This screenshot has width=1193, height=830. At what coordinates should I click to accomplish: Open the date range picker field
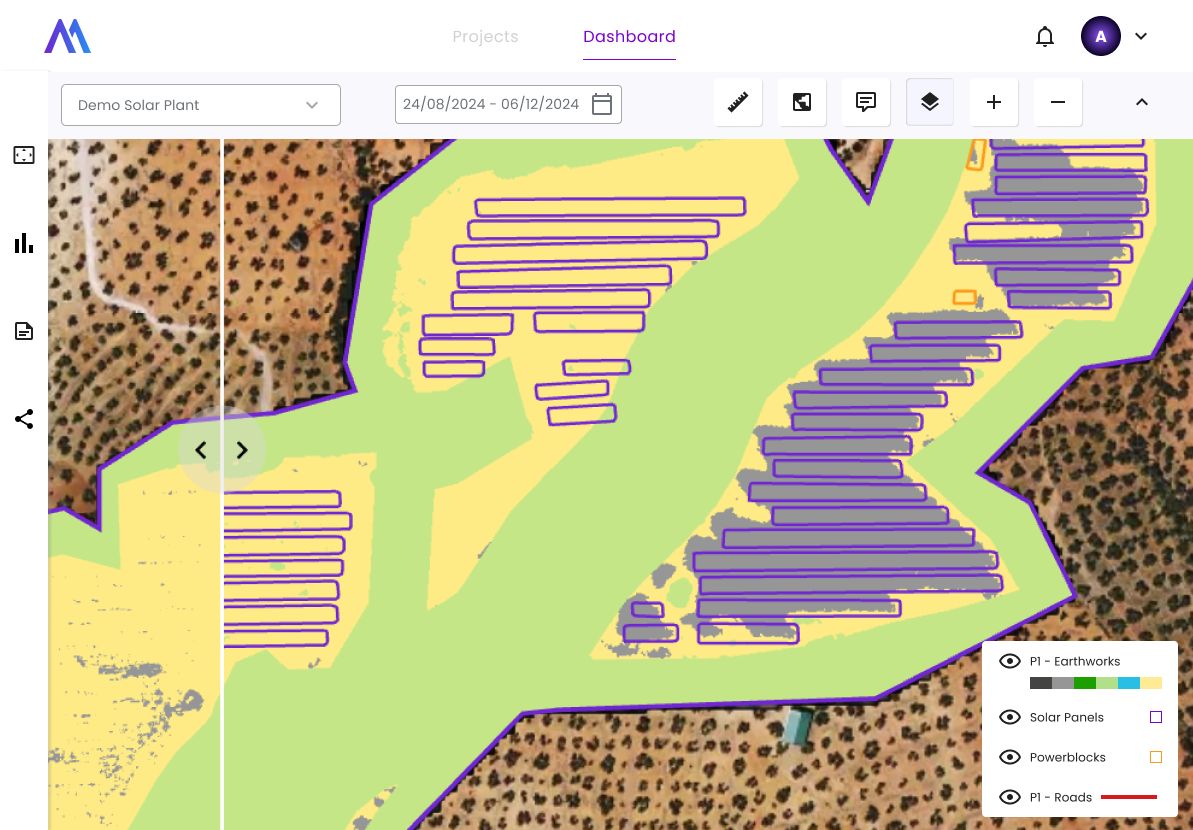[x=508, y=104]
